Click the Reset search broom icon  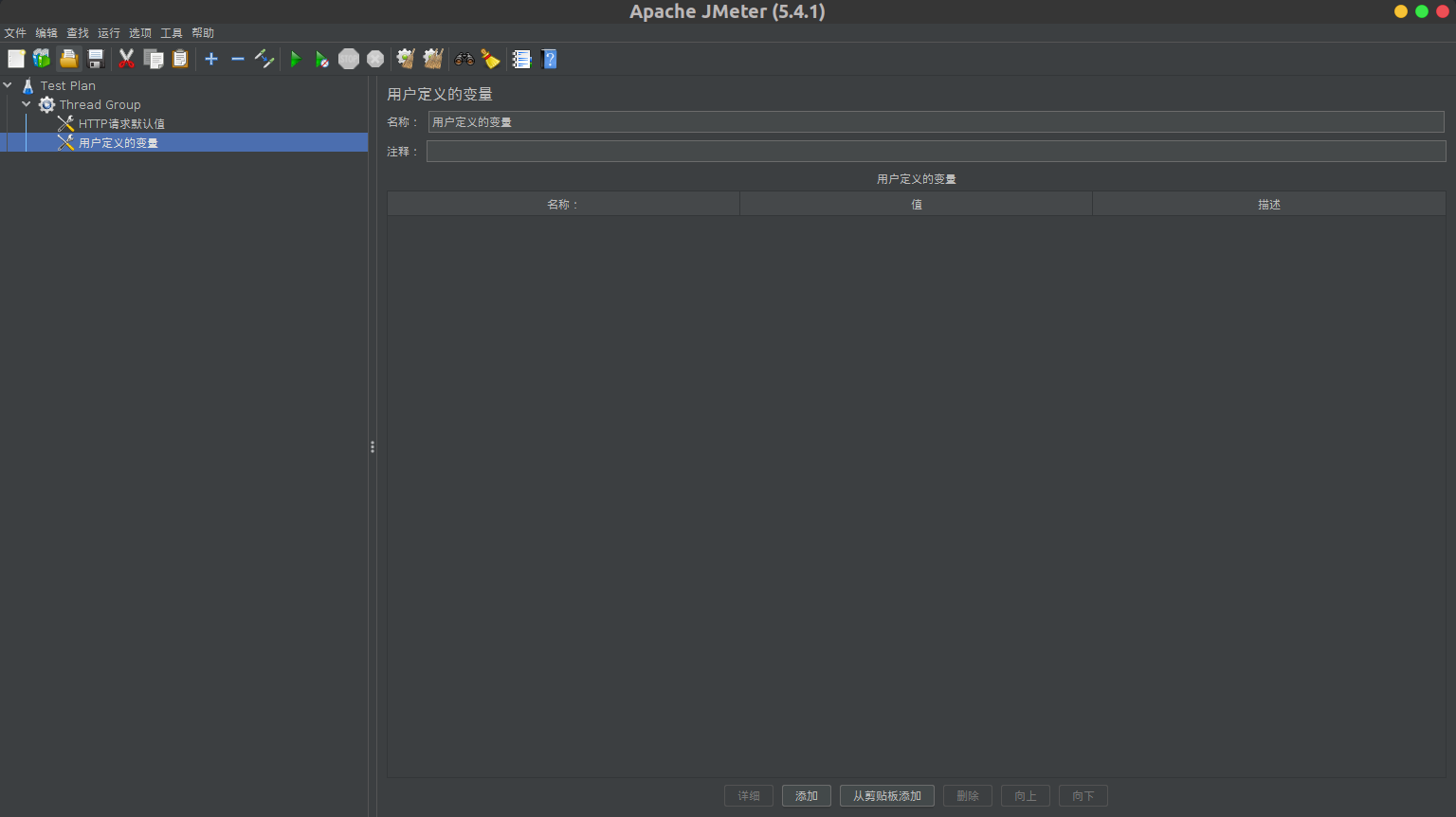[x=490, y=59]
